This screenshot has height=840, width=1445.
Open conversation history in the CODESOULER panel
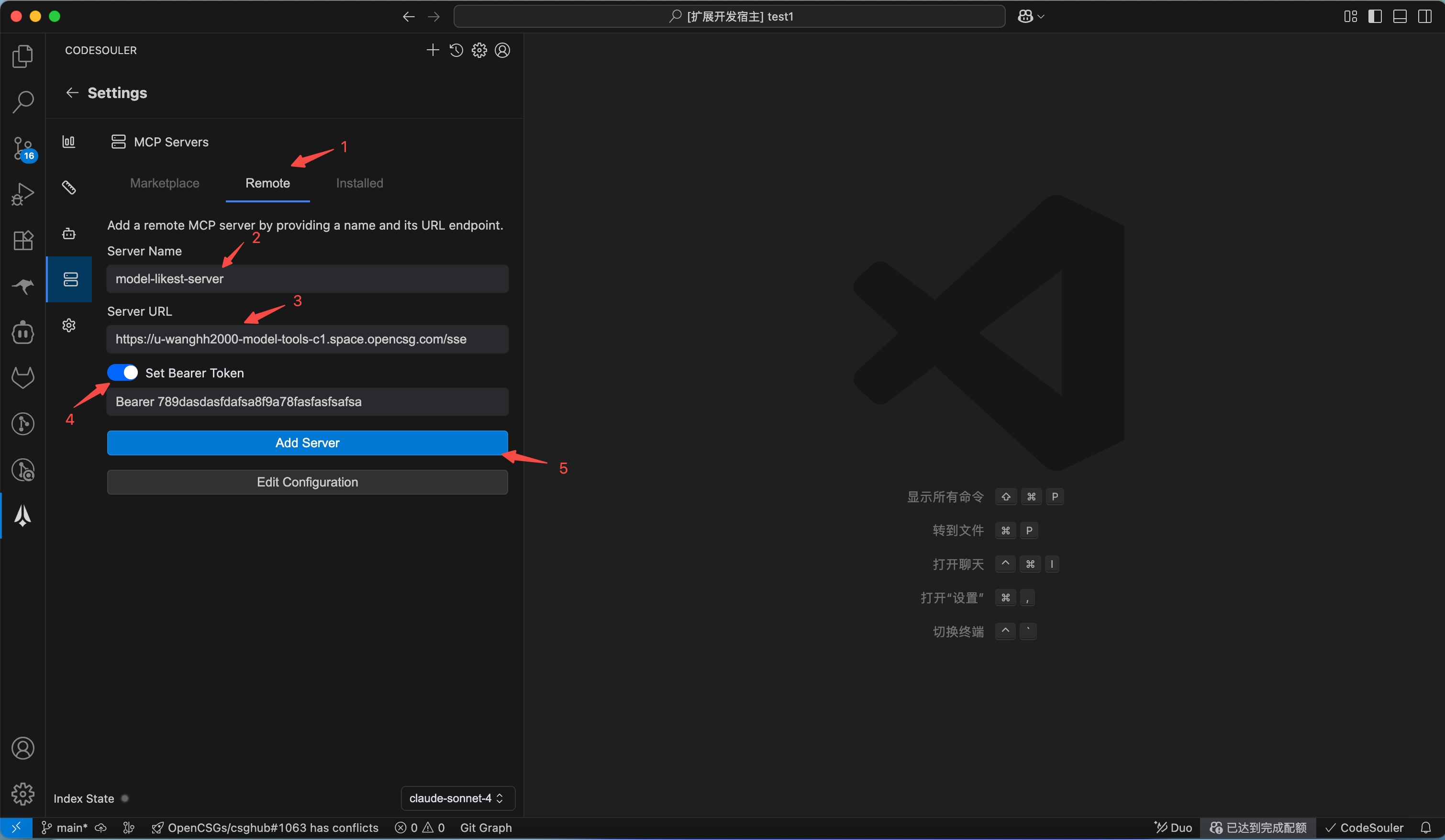tap(456, 50)
